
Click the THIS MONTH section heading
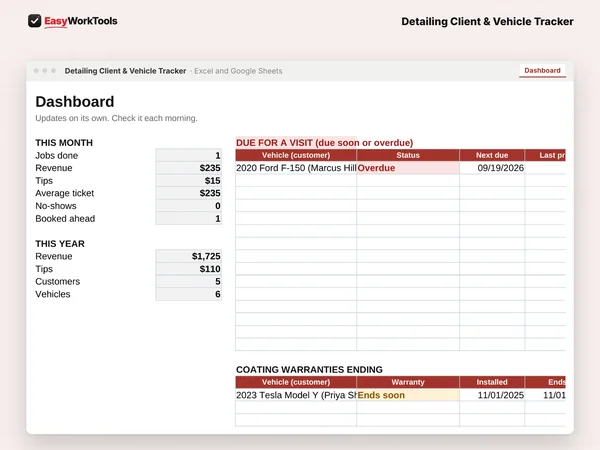tap(64, 143)
